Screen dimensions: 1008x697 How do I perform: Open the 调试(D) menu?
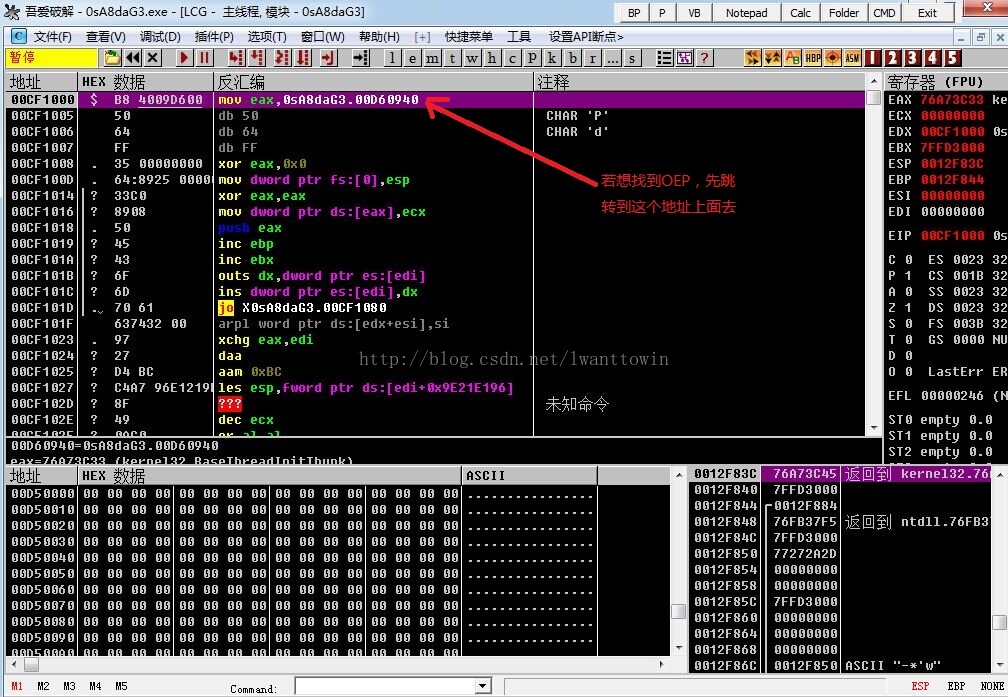coord(160,37)
